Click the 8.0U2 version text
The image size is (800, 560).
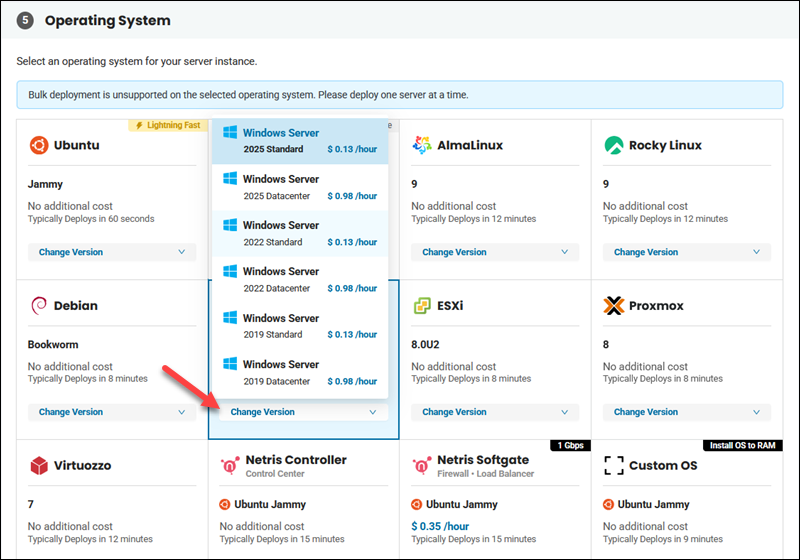coord(425,344)
